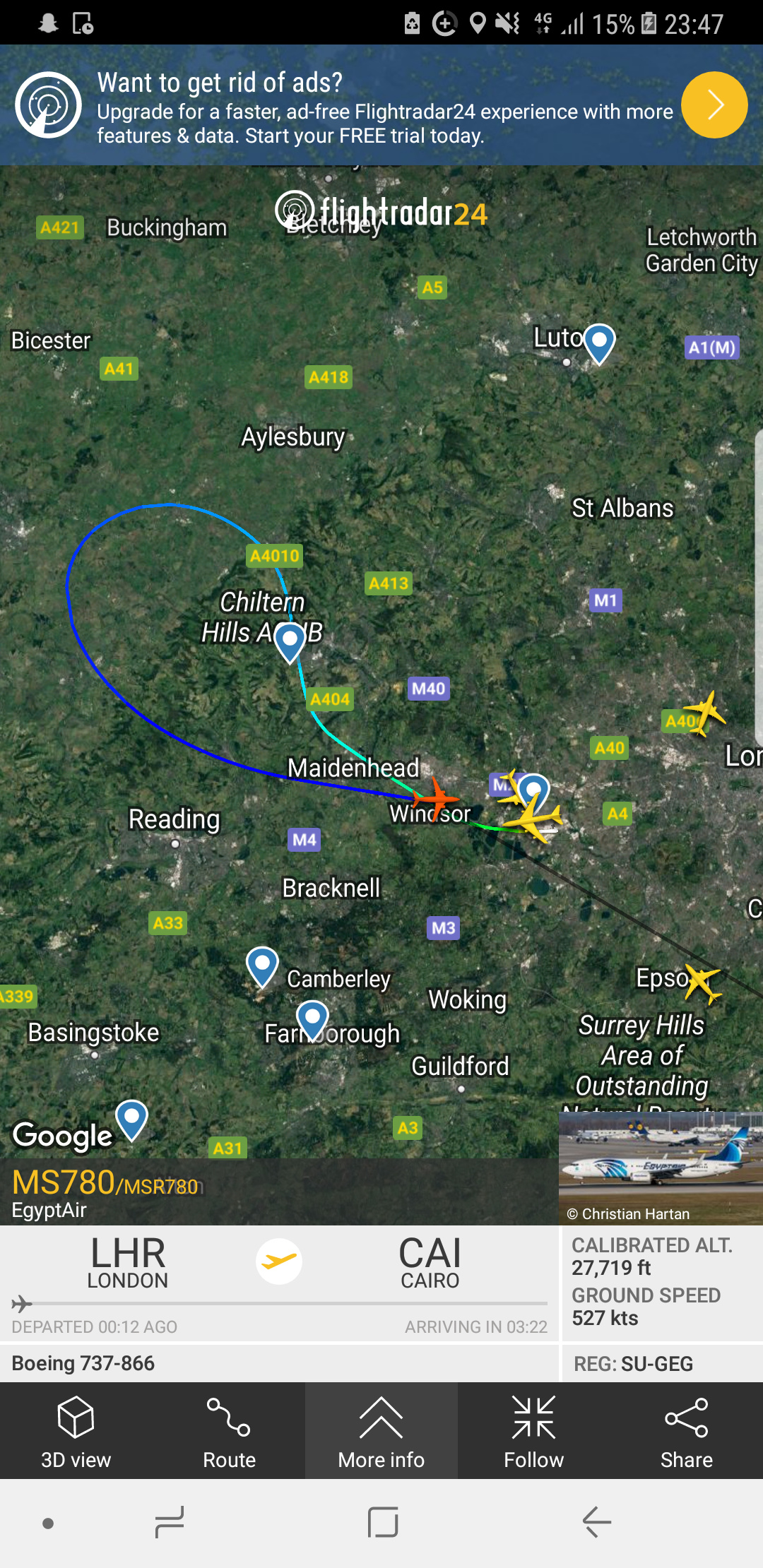Viewport: 763px width, 1568px height.
Task: Tap the Follow aircraft icon
Action: tap(534, 1431)
